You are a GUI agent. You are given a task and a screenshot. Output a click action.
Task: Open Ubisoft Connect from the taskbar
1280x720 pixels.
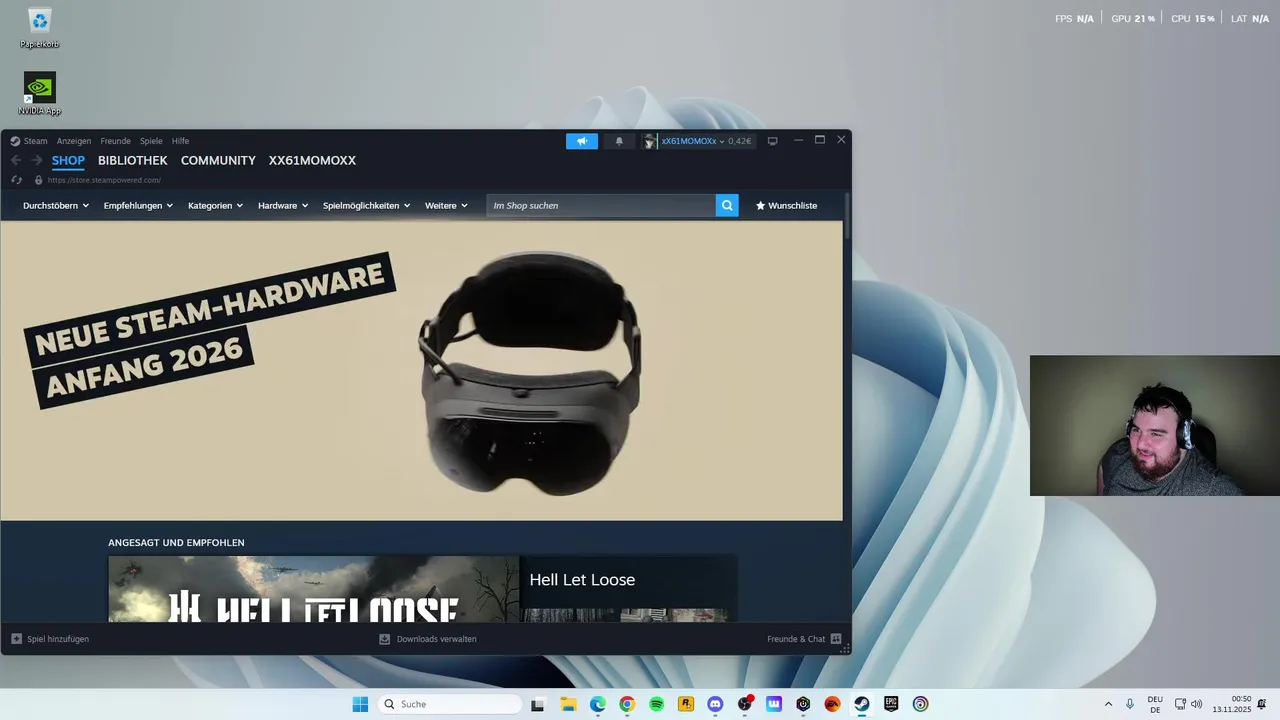[920, 704]
